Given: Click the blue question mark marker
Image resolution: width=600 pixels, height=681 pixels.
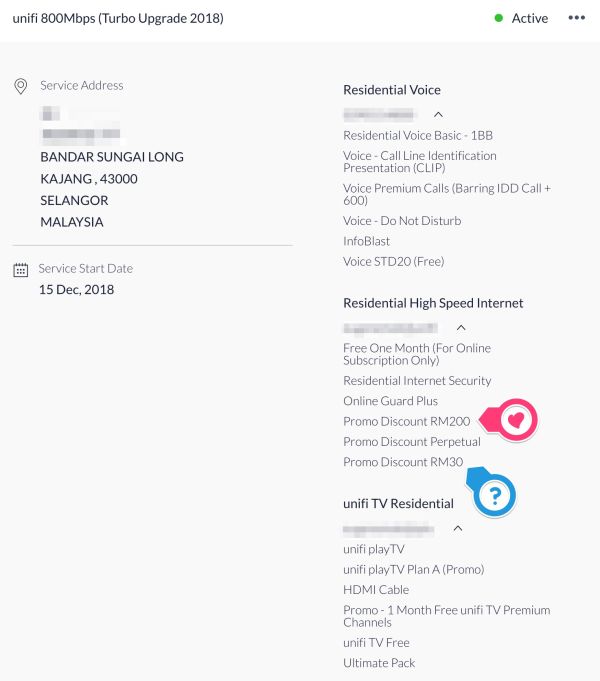Looking at the screenshot, I should [495, 494].
